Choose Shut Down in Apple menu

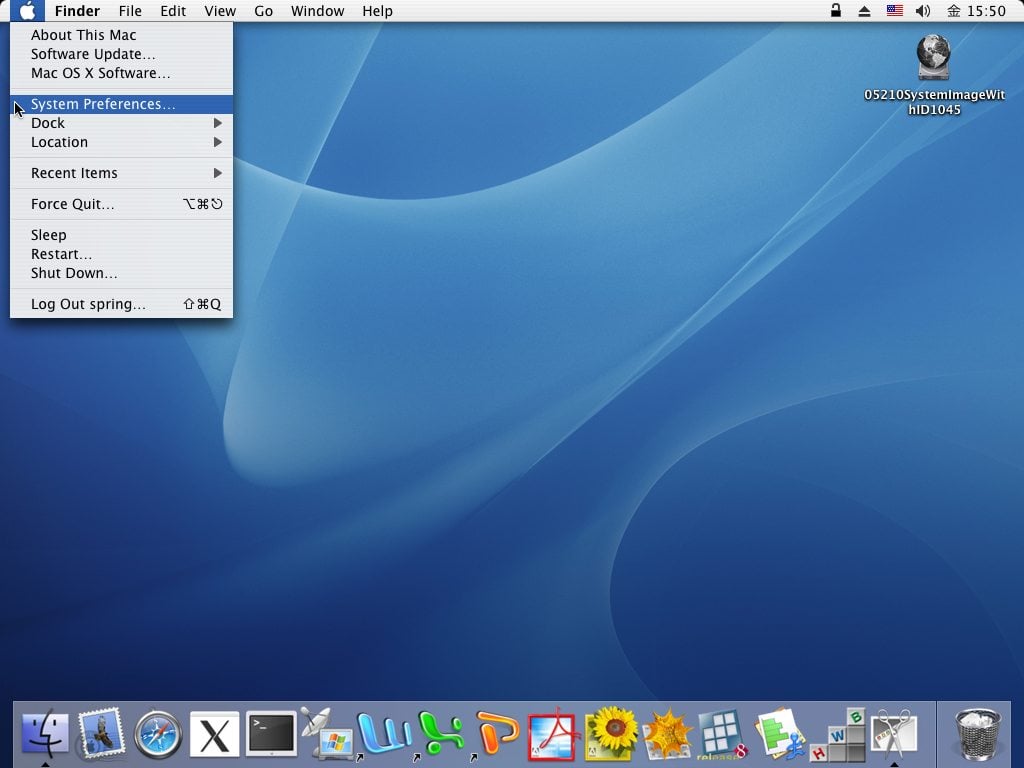[74, 273]
